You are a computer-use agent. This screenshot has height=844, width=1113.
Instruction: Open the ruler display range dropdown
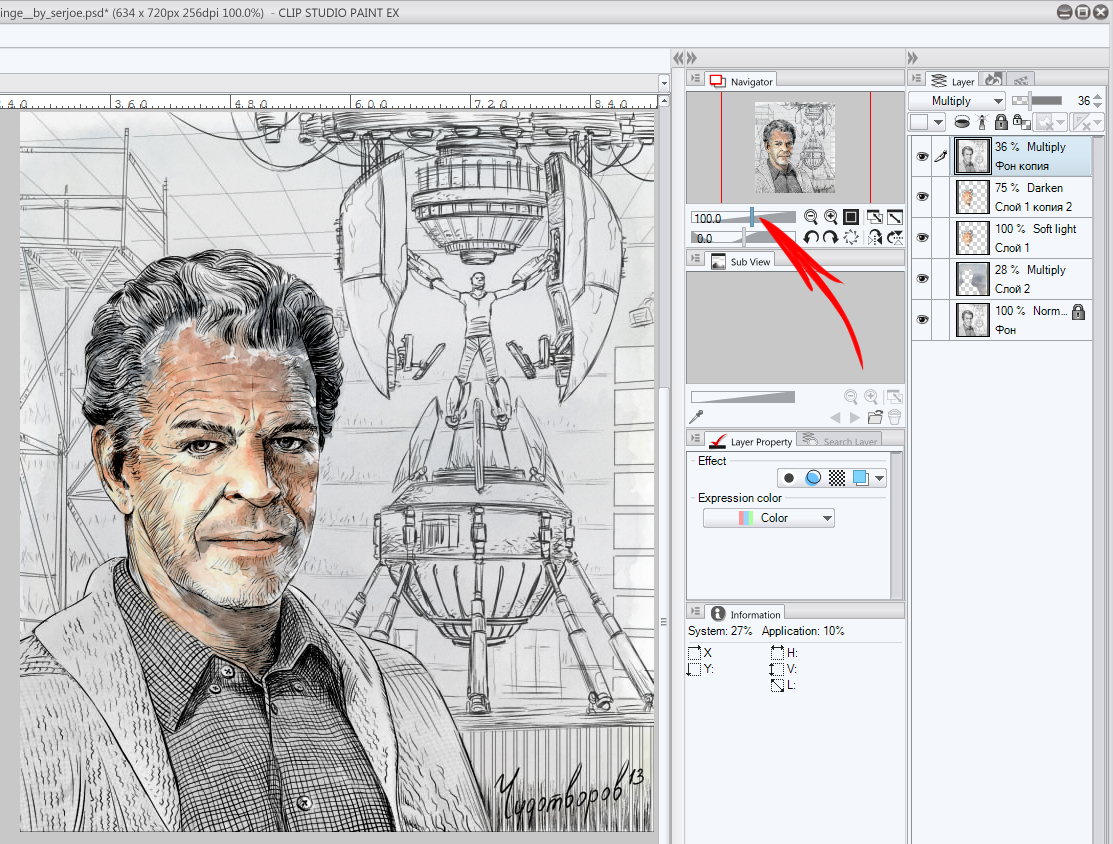pos(1086,122)
